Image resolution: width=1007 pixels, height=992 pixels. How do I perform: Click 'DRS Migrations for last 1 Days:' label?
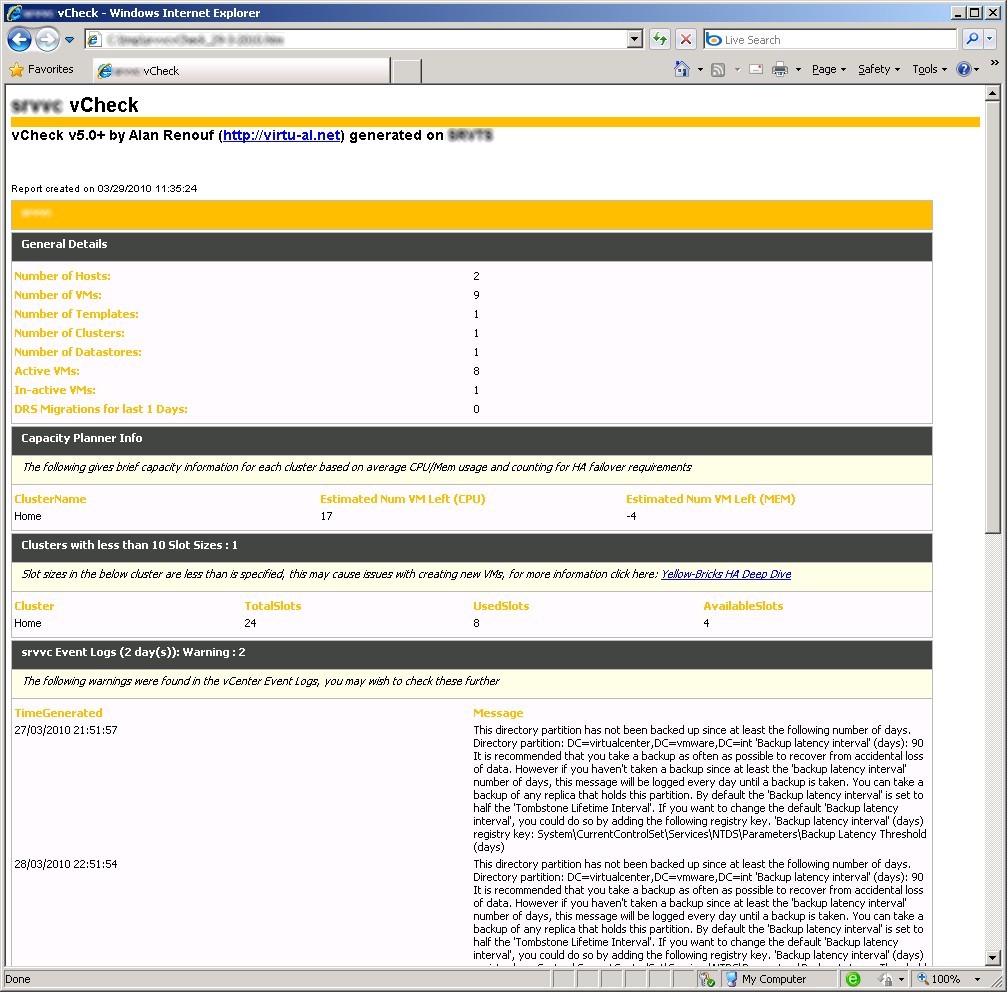(x=101, y=409)
